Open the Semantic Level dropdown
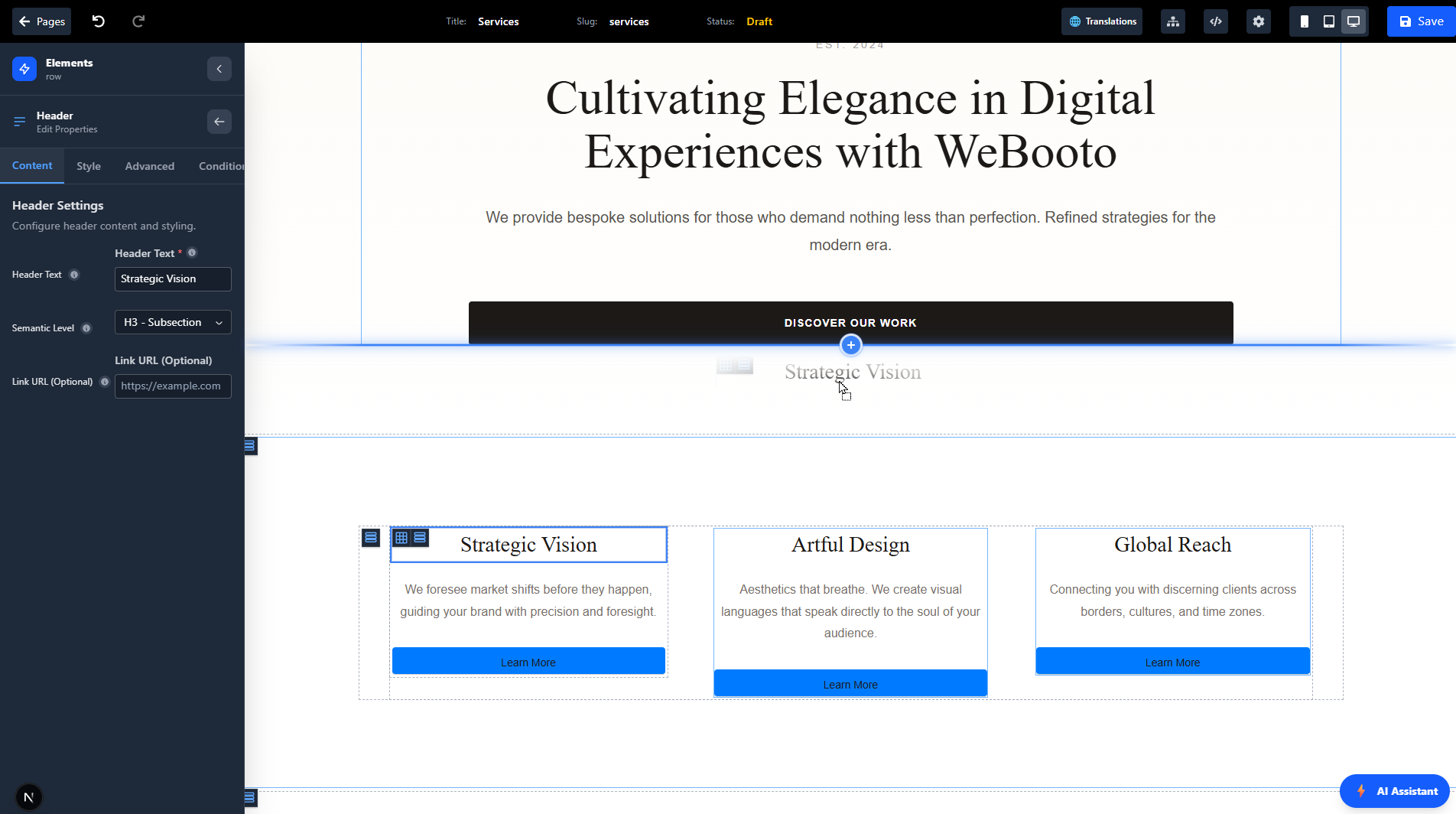The height and width of the screenshot is (814, 1456). pyautogui.click(x=172, y=322)
